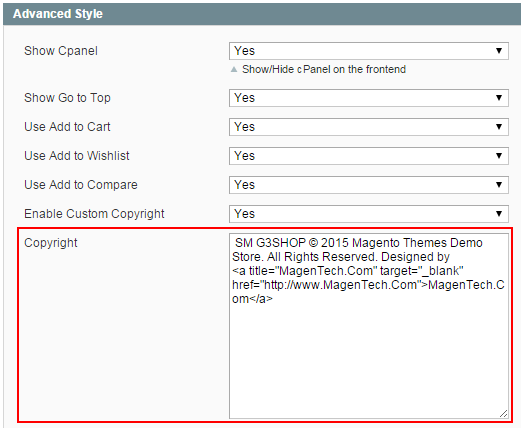Image resolution: width=521 pixels, height=428 pixels.
Task: Click the Show Go to Top arrow icon
Action: [499, 98]
